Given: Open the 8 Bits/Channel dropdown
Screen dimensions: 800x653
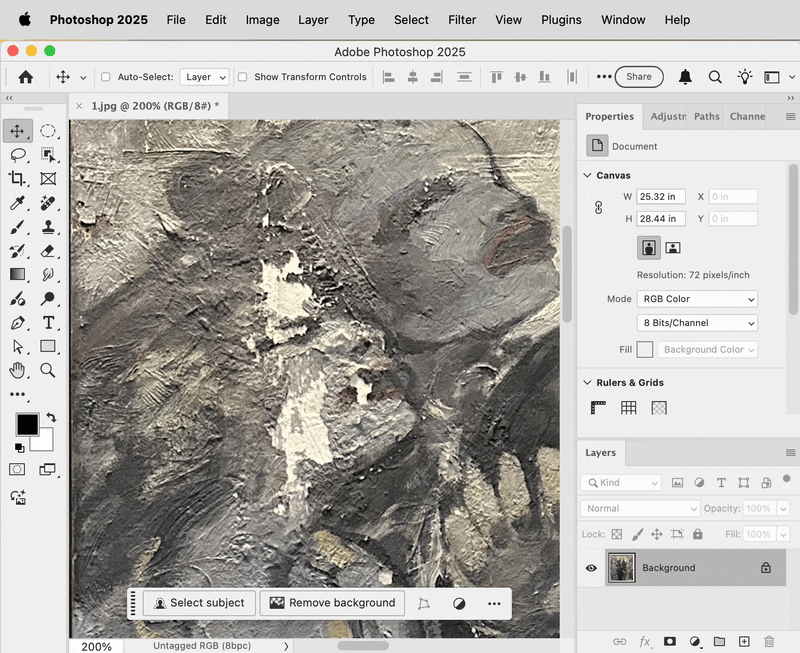Looking at the screenshot, I should [x=697, y=323].
